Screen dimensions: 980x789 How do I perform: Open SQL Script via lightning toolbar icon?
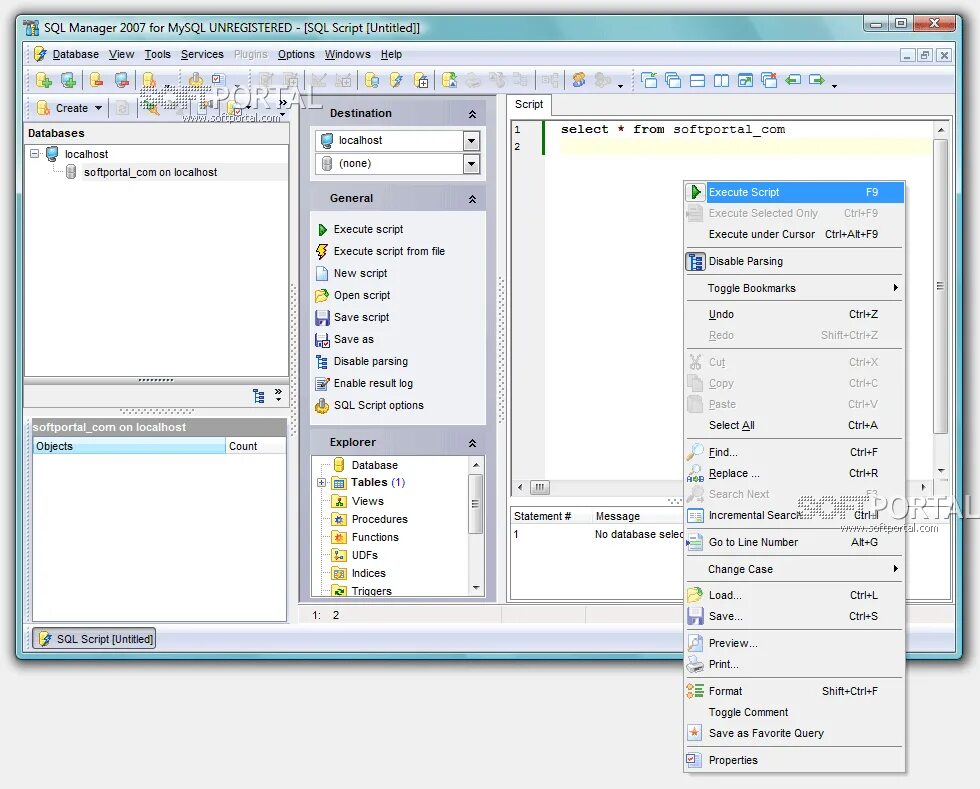[396, 80]
